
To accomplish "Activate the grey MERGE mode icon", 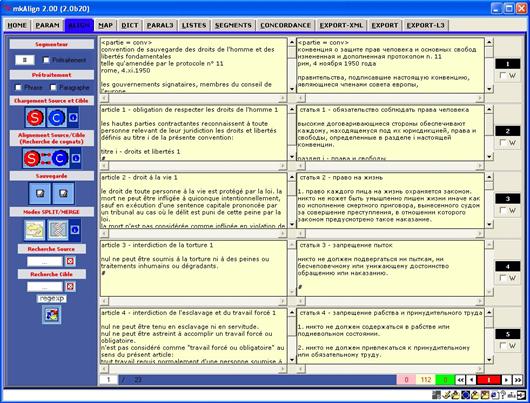I will (x=58, y=230).
